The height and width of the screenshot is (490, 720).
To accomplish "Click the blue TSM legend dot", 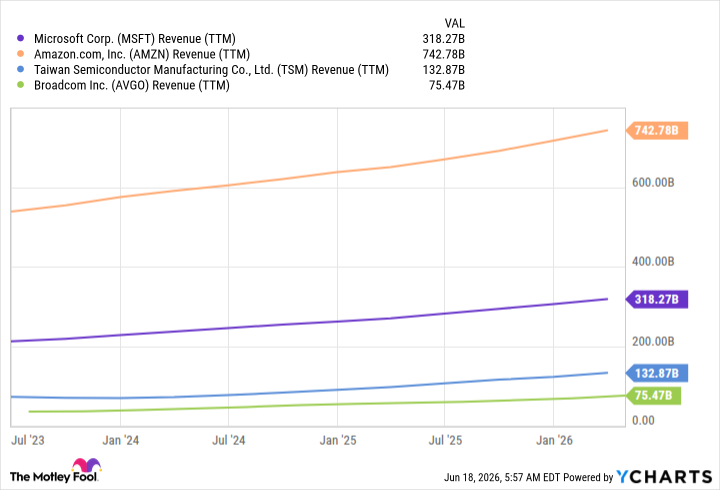I will click(20, 69).
